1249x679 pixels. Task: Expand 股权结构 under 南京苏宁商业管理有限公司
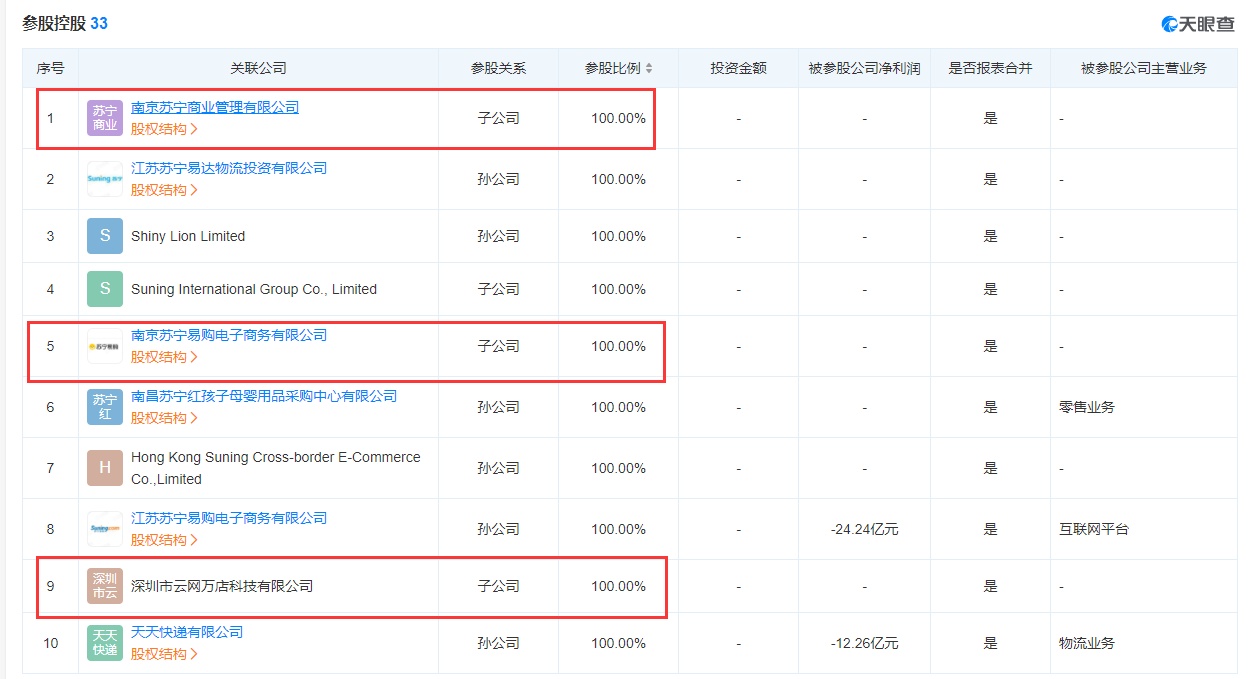[164, 129]
